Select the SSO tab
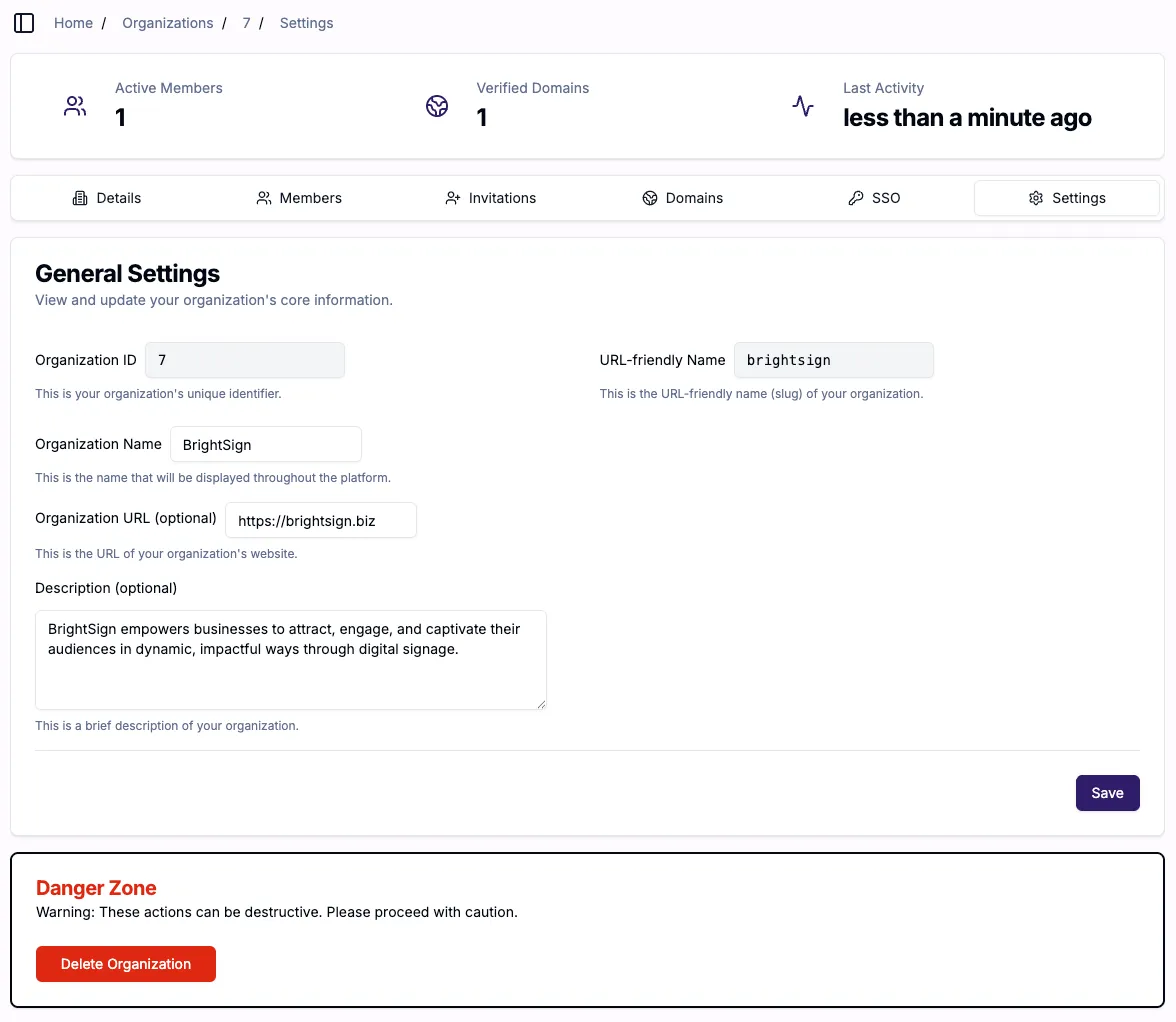The image size is (1176, 1022). [x=874, y=198]
